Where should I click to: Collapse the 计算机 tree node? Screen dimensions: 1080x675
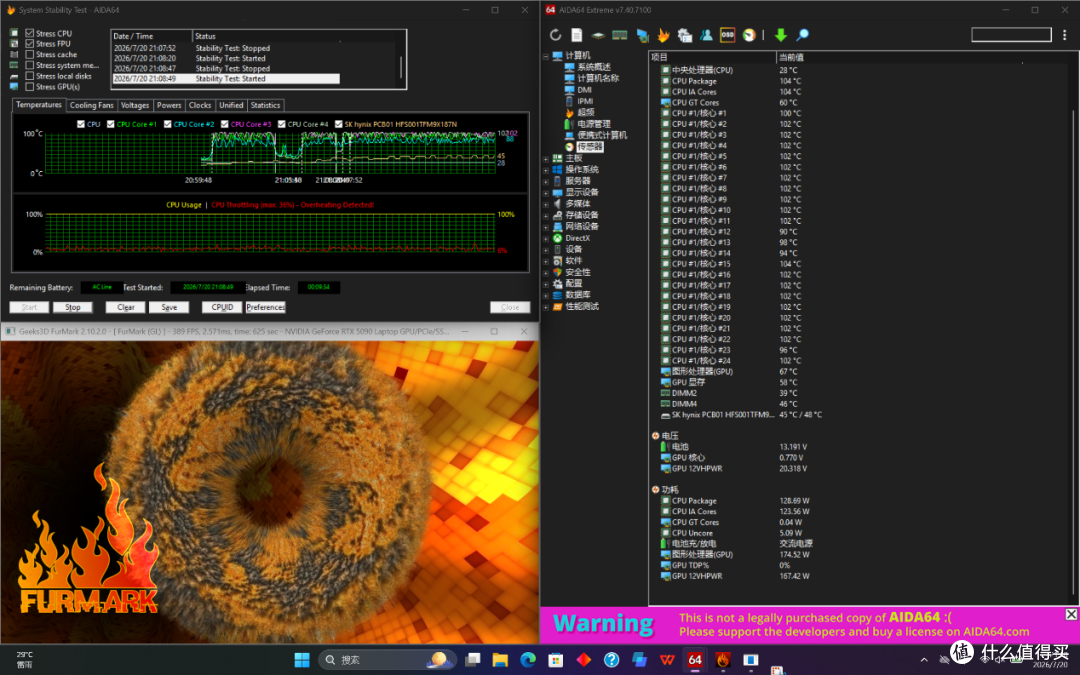coord(546,56)
